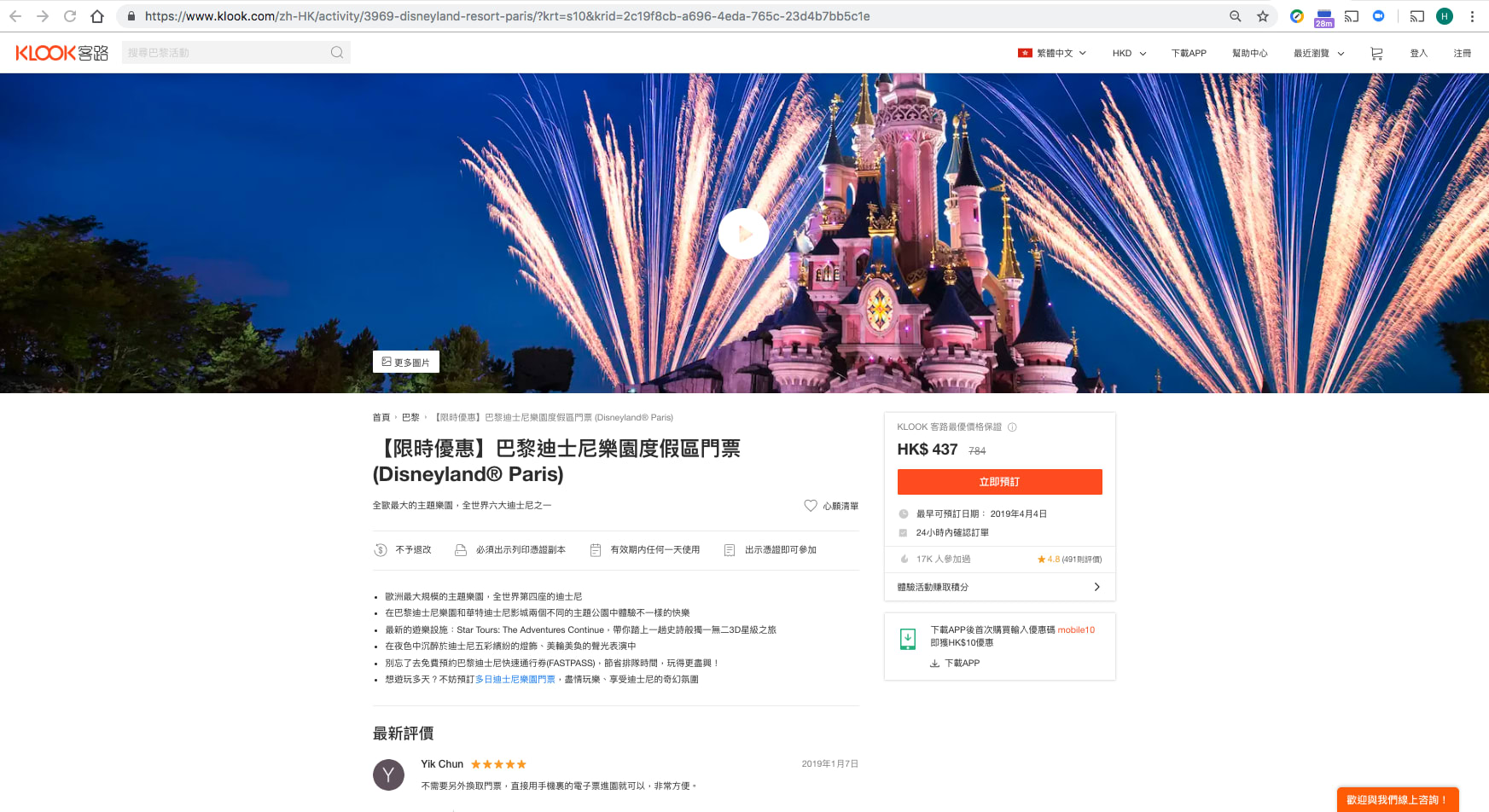Click the 出示憑證即可參加 voucher icon
This screenshot has height=812, width=1489.
[x=730, y=550]
